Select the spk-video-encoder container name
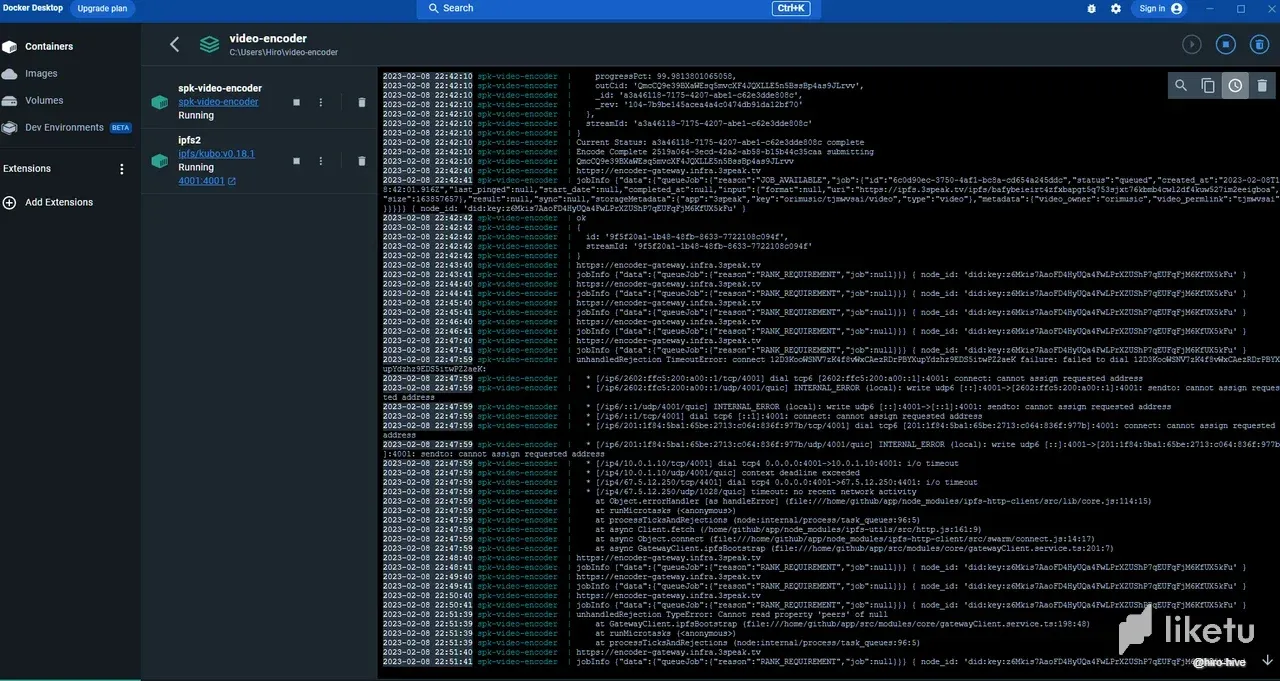The height and width of the screenshot is (681, 1280). pos(220,88)
